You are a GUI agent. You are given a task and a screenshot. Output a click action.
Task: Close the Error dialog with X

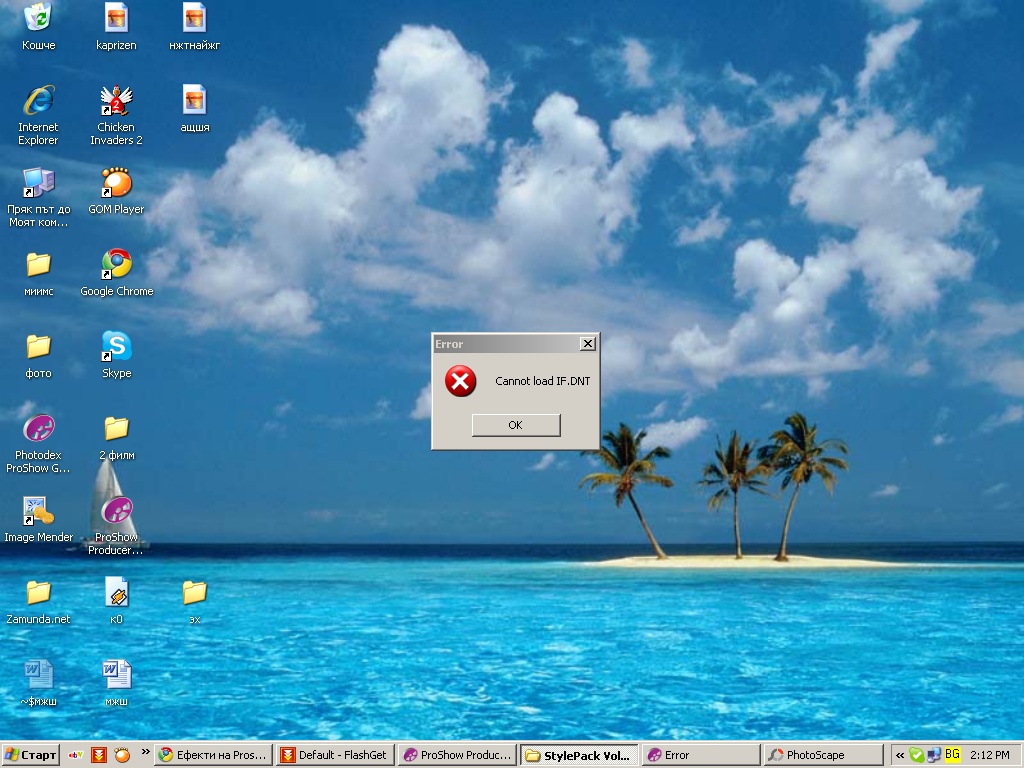[x=588, y=344]
